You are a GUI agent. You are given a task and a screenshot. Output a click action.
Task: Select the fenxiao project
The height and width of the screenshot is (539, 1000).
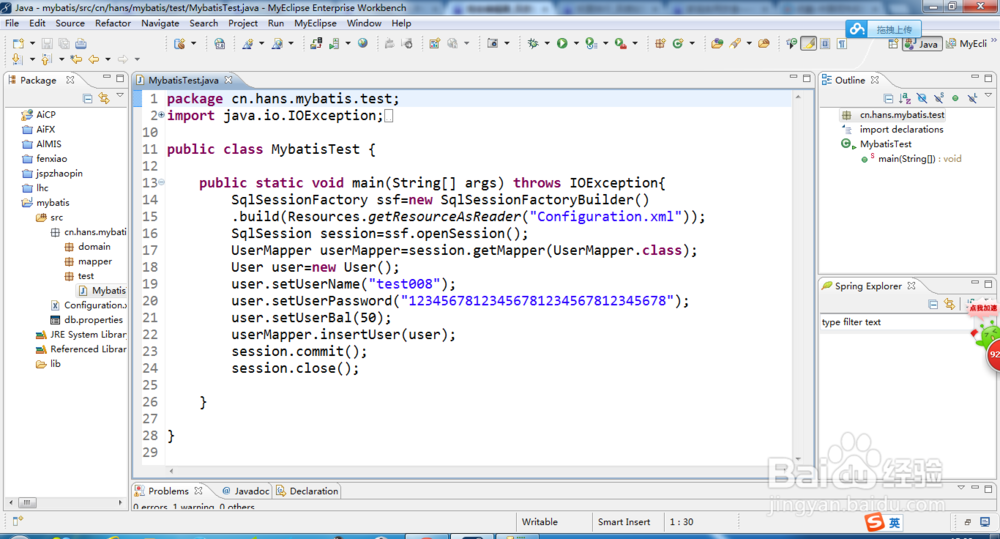(45, 159)
